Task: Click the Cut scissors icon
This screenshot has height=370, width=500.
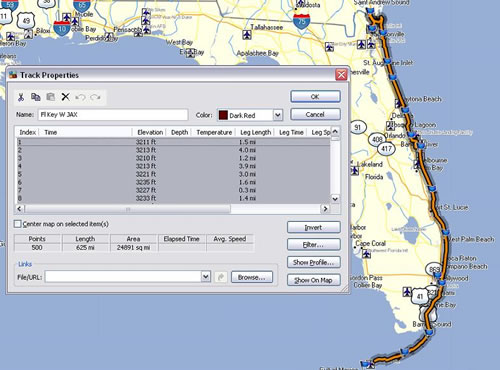Action: tap(21, 97)
